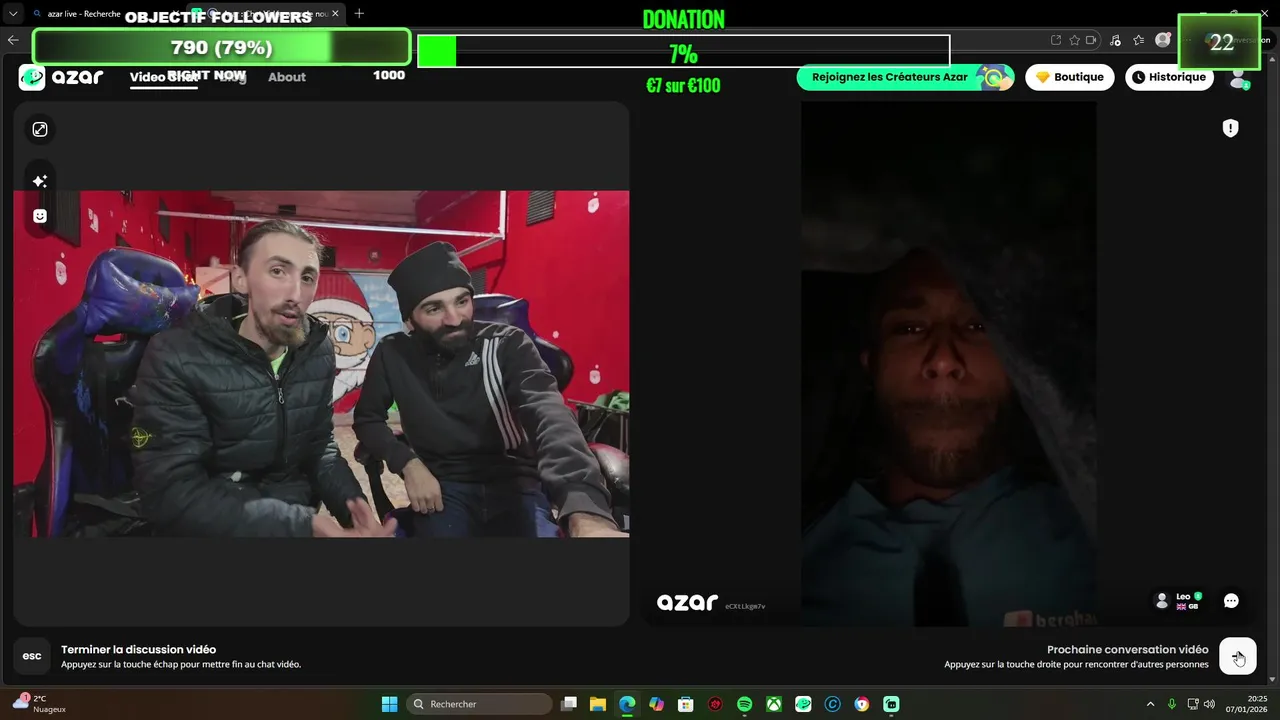Open the clock showing 20:25
The width and height of the screenshot is (1280, 720).
point(1247,704)
